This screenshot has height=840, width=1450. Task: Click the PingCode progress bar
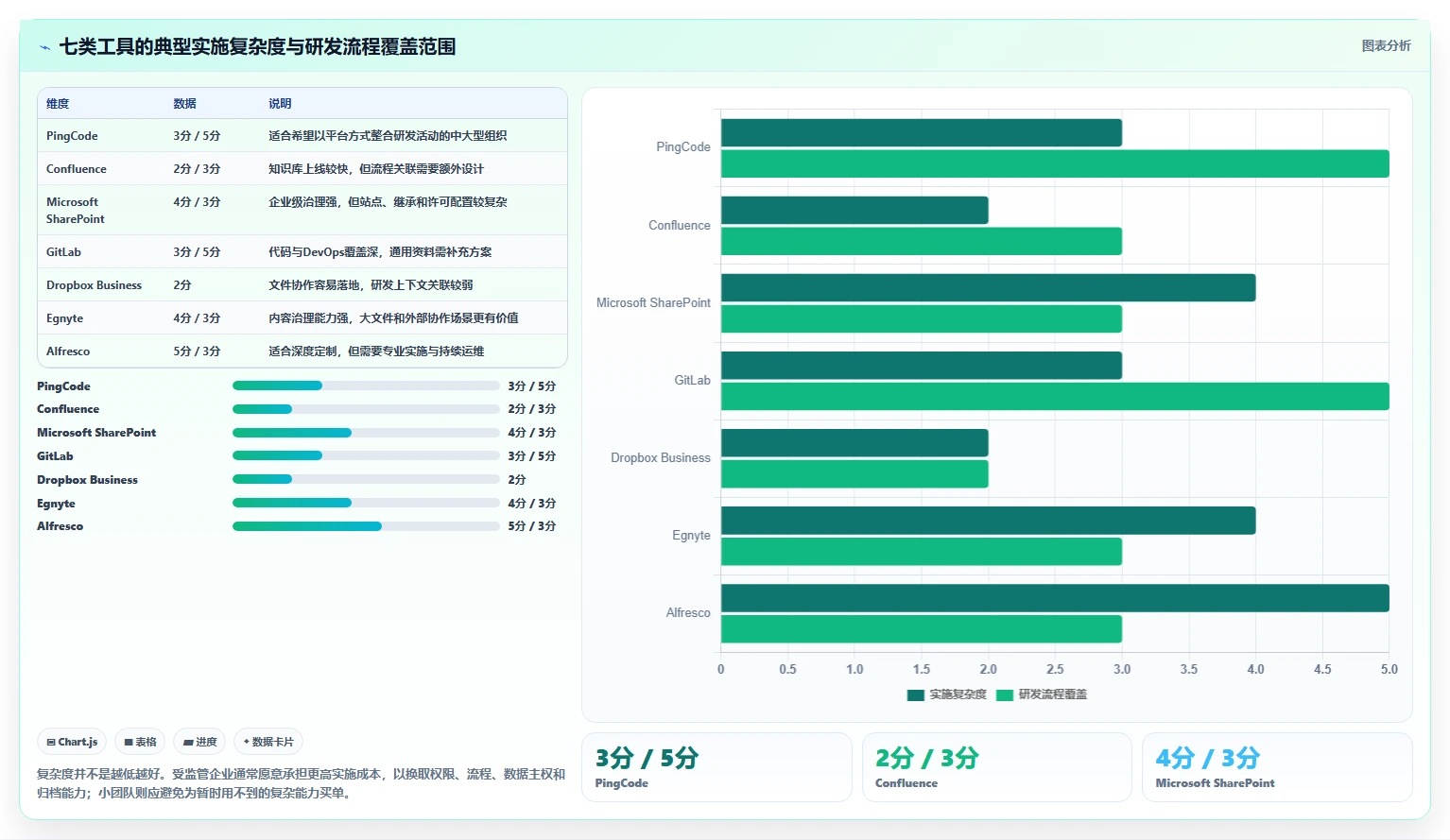coord(366,386)
